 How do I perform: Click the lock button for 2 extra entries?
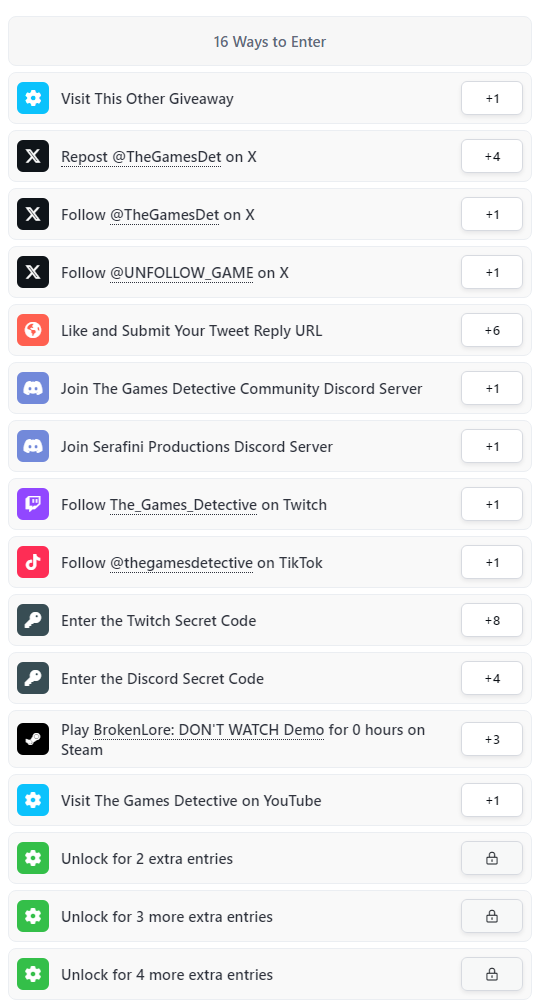click(492, 858)
